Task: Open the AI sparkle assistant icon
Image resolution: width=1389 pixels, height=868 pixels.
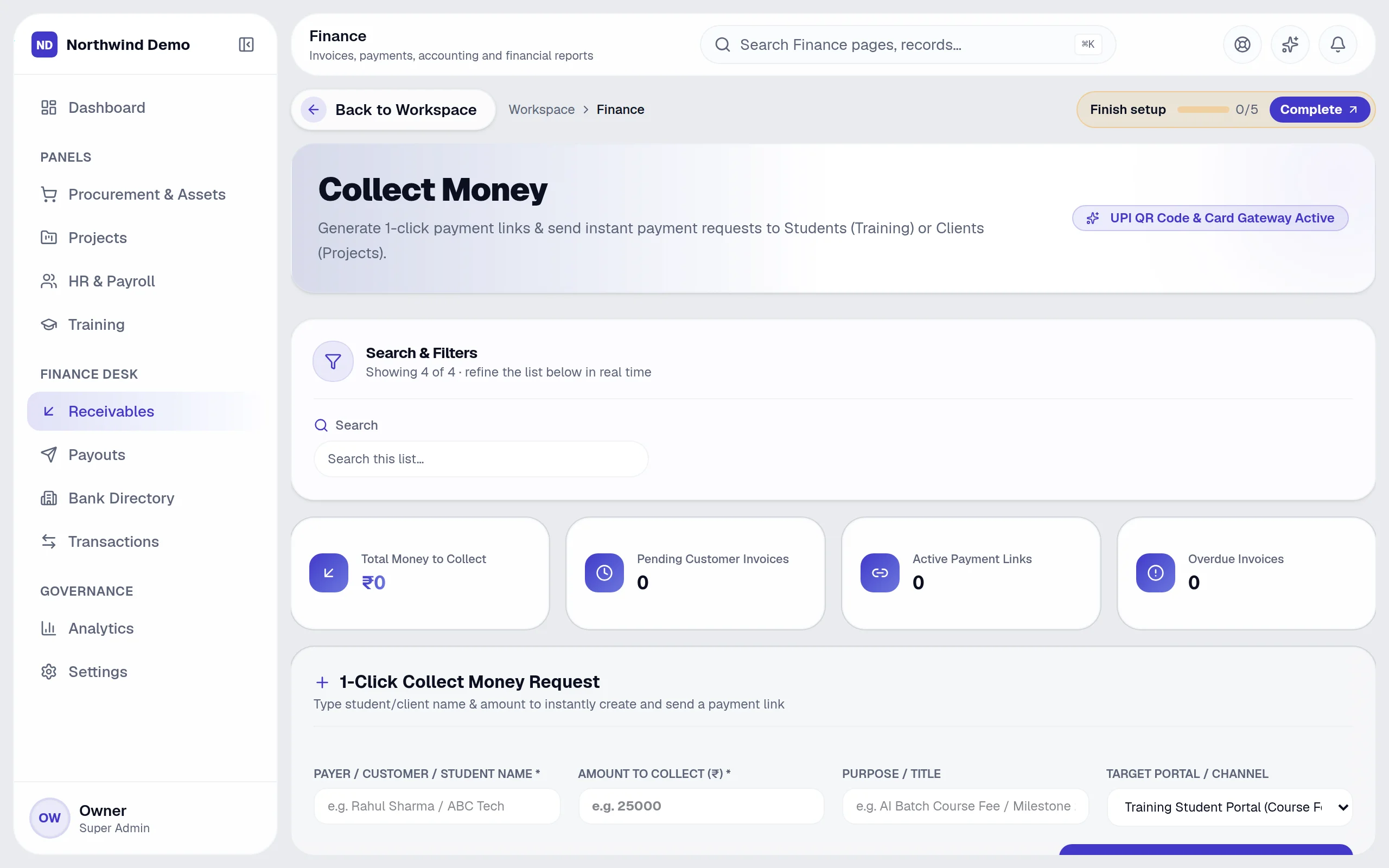Action: pyautogui.click(x=1290, y=44)
